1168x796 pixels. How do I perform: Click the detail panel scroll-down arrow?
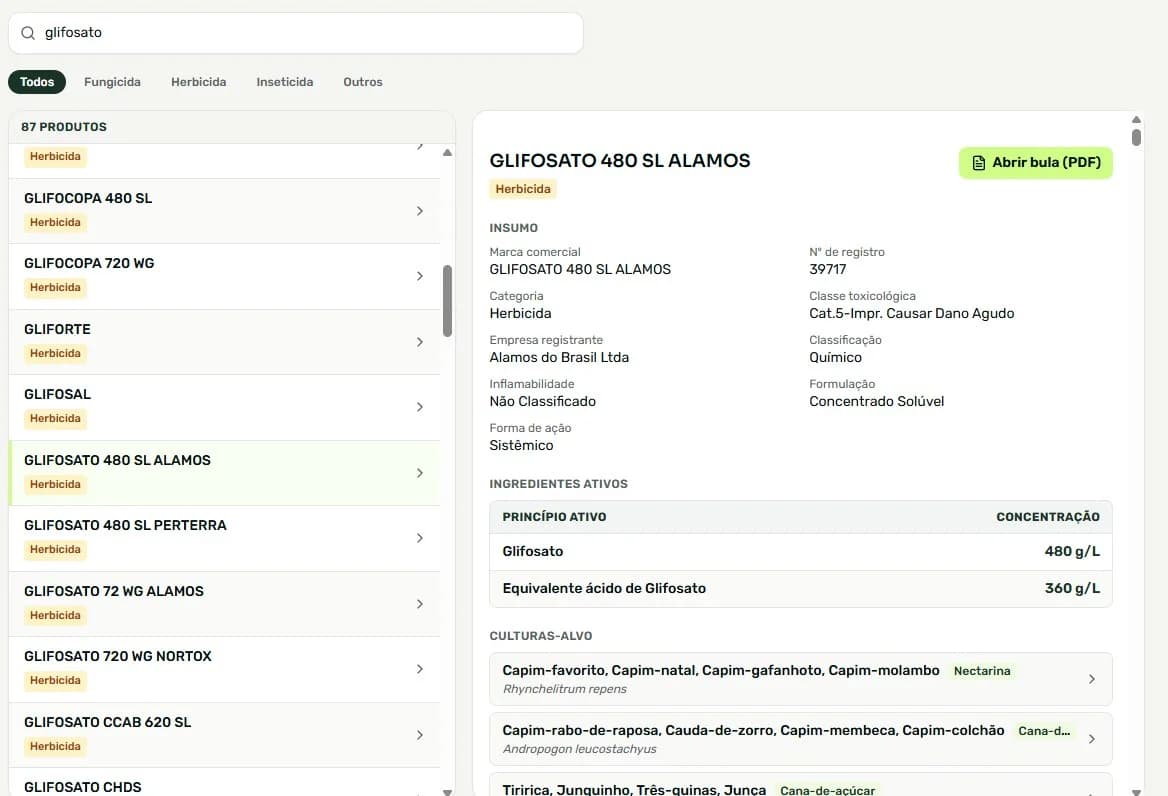coord(1136,792)
